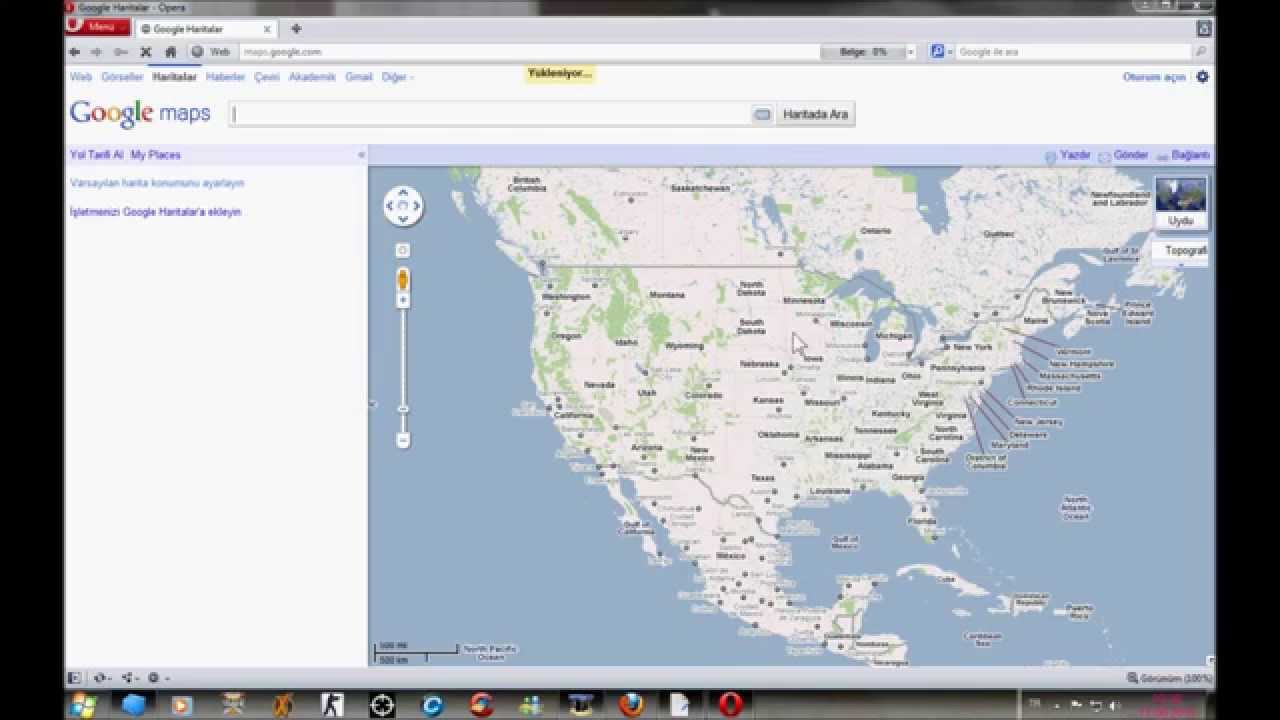Open Firefox from the taskbar
This screenshot has height=720, width=1280.
(x=630, y=705)
